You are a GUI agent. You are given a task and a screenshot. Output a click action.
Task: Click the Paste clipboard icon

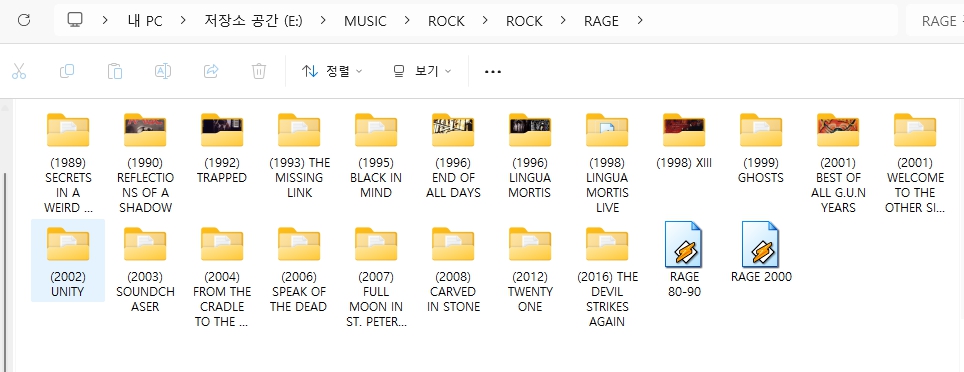115,71
